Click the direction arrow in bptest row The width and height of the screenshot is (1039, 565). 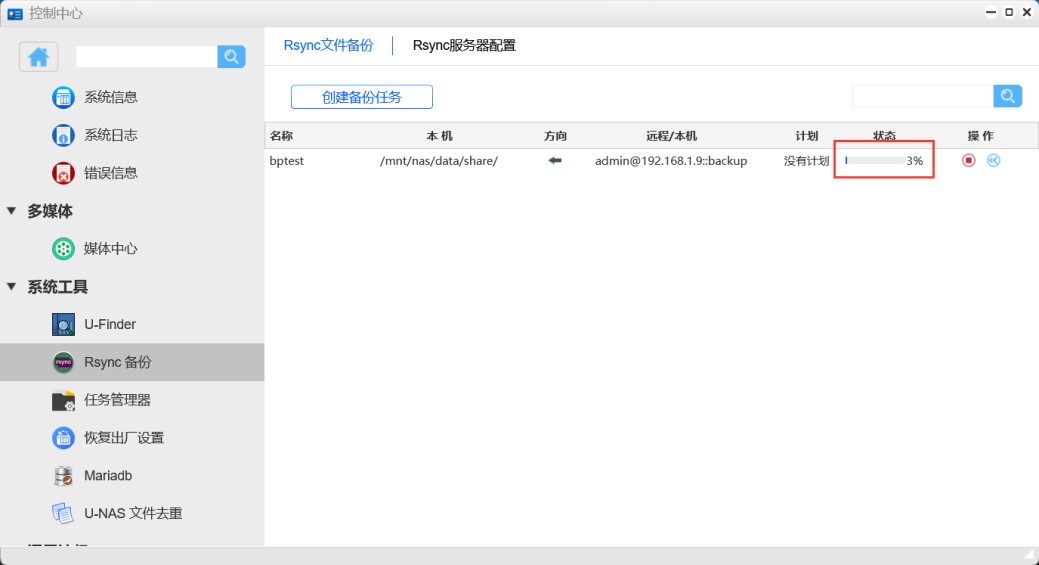click(555, 160)
